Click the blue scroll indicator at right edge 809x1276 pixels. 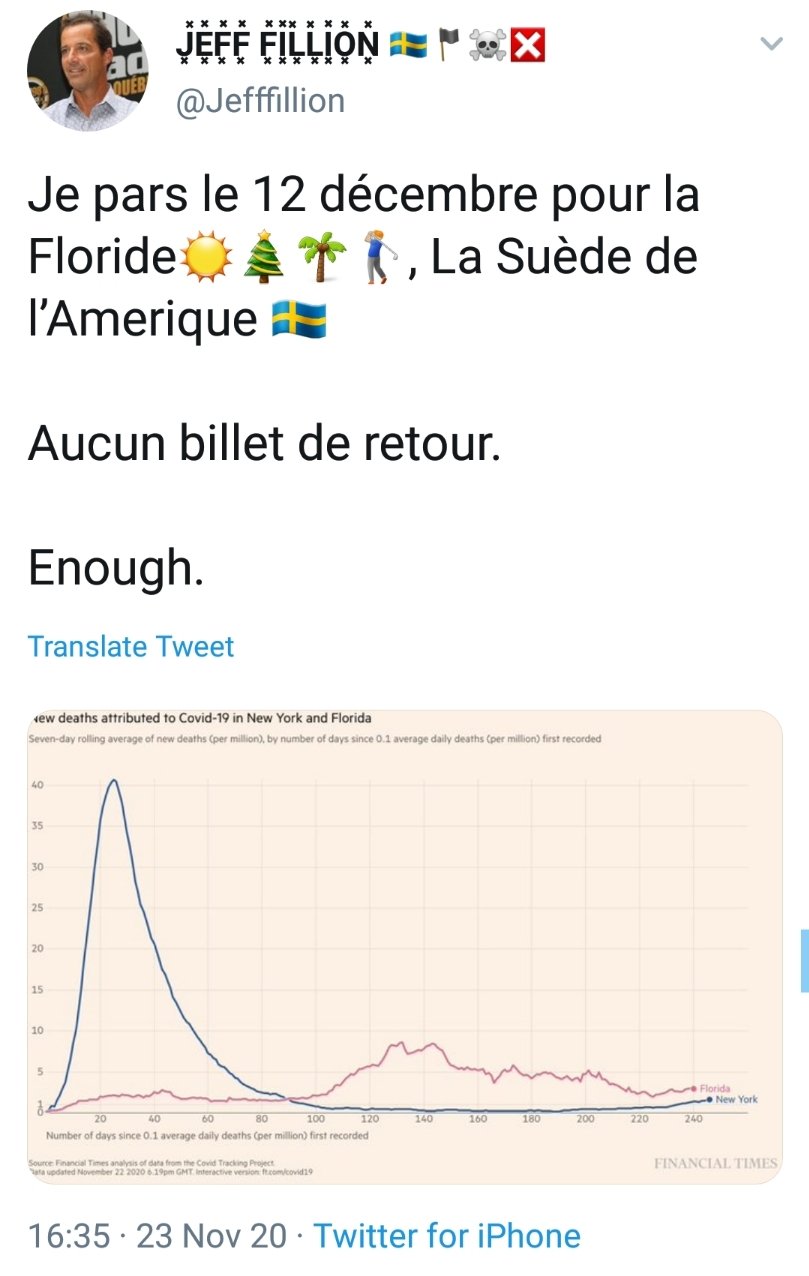804,959
